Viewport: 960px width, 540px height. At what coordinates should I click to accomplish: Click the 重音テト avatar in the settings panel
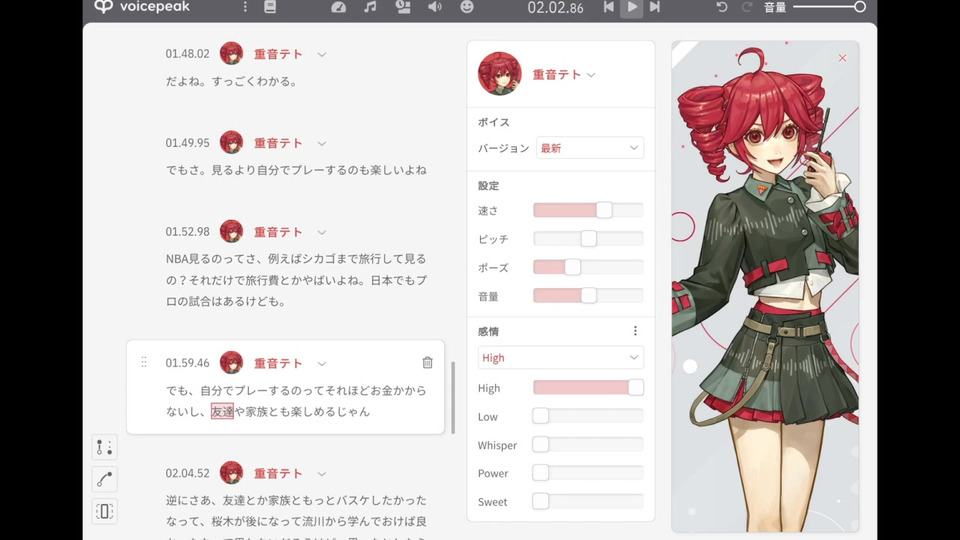click(x=500, y=74)
